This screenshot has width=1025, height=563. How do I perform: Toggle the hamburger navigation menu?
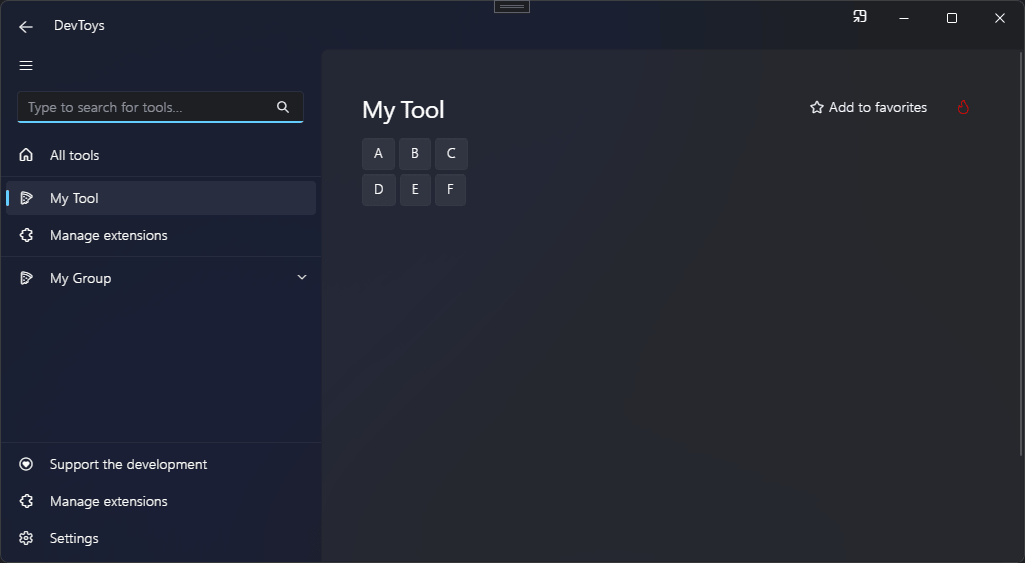(x=26, y=66)
